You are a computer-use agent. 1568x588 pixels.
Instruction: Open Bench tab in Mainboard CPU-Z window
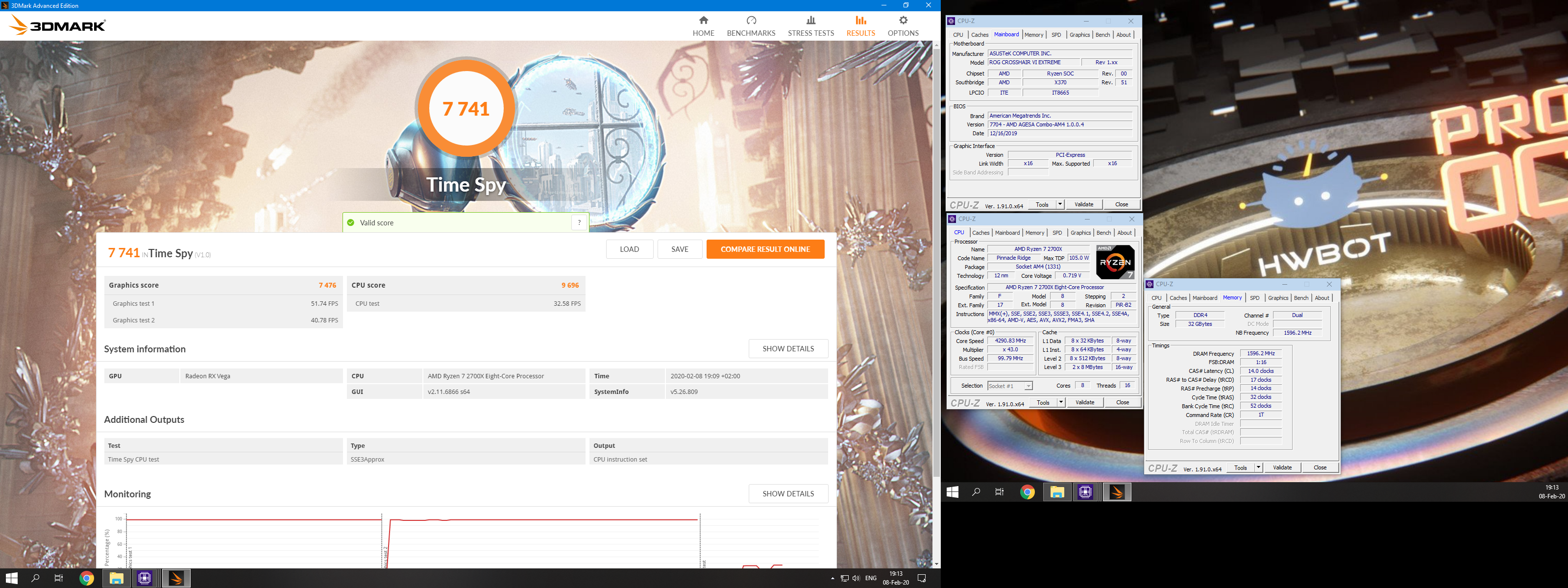tap(1102, 35)
